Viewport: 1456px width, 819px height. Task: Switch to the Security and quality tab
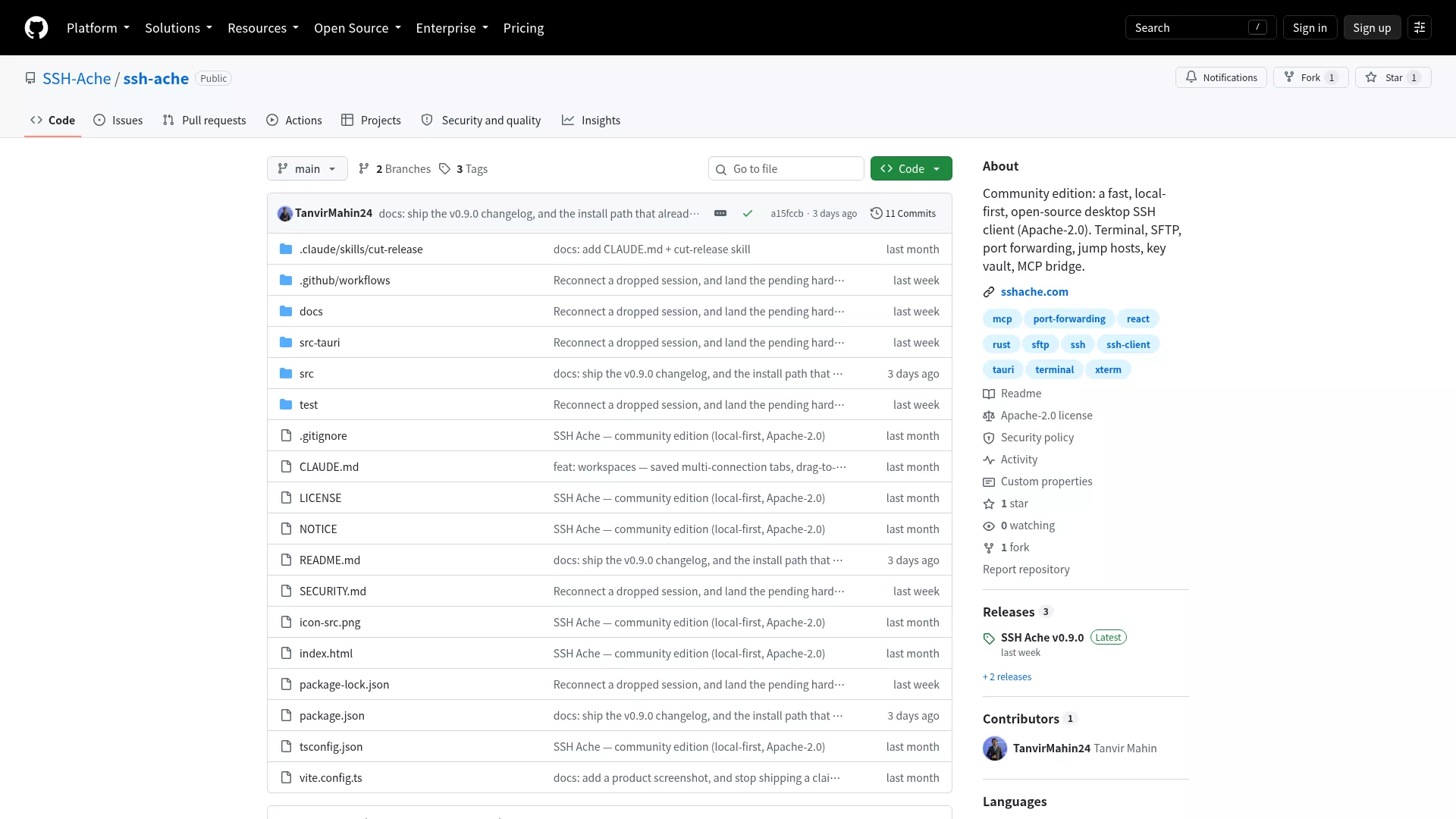pos(481,121)
